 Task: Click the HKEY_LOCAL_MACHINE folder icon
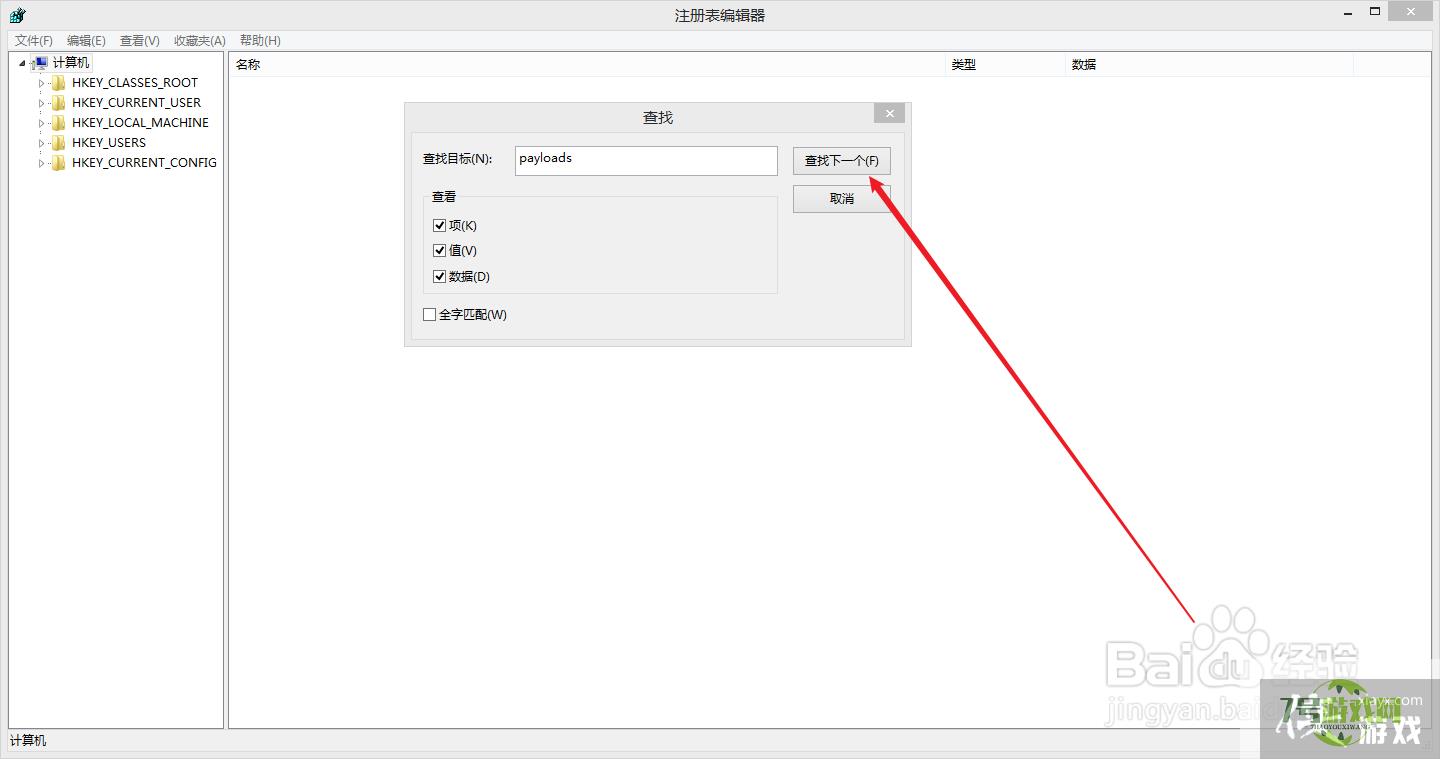tap(58, 123)
